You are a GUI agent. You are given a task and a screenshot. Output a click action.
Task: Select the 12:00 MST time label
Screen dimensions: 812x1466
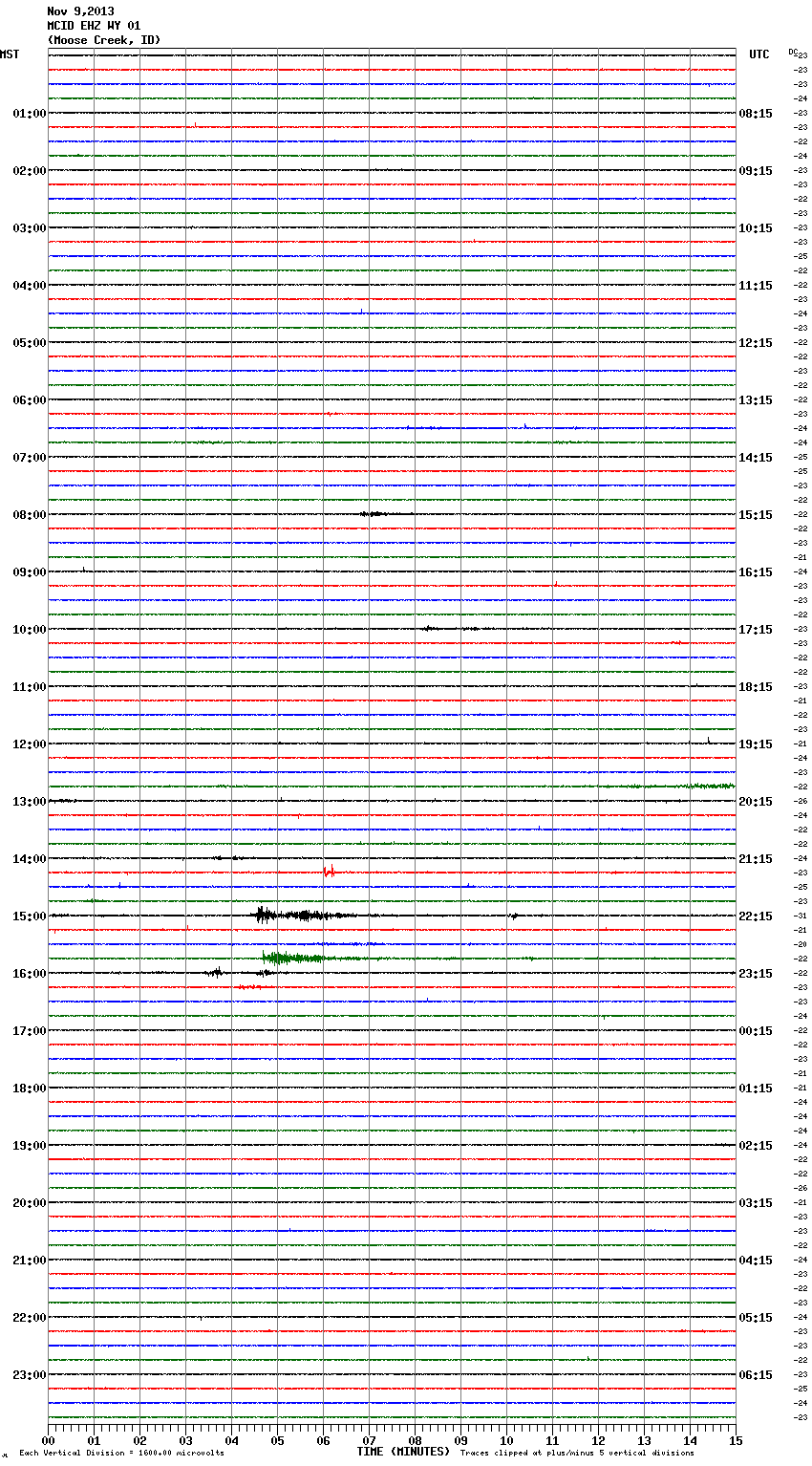click(29, 744)
